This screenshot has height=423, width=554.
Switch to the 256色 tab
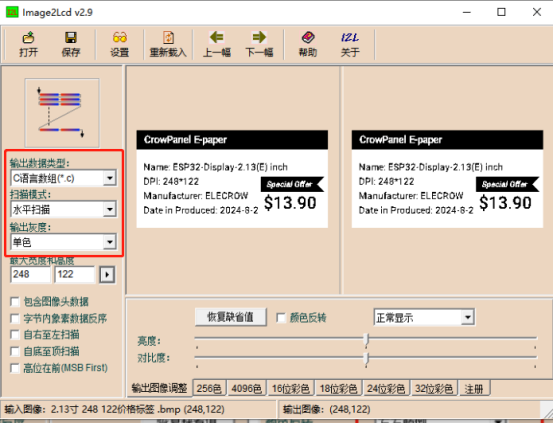209,388
